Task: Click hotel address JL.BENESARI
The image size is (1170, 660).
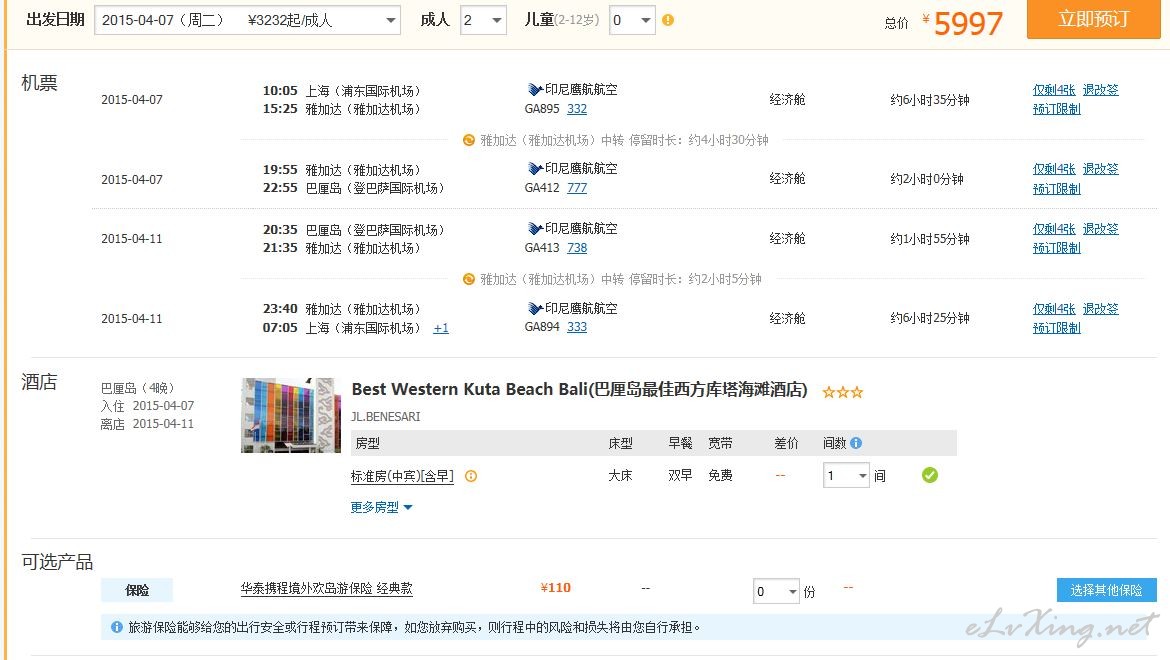Action: pyautogui.click(x=385, y=417)
